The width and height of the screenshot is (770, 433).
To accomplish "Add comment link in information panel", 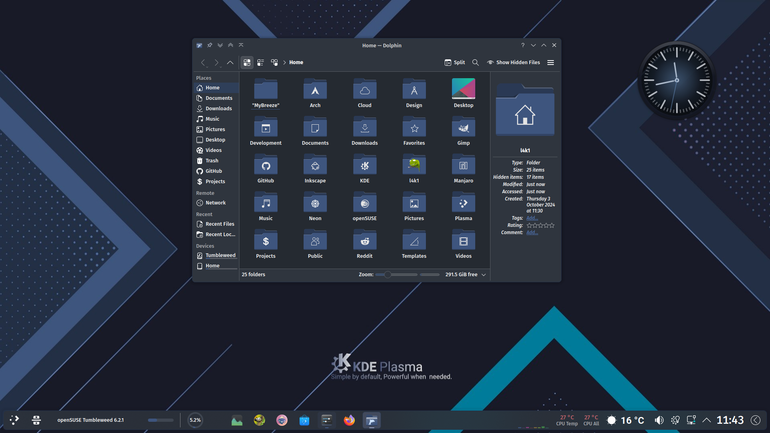I will (532, 233).
